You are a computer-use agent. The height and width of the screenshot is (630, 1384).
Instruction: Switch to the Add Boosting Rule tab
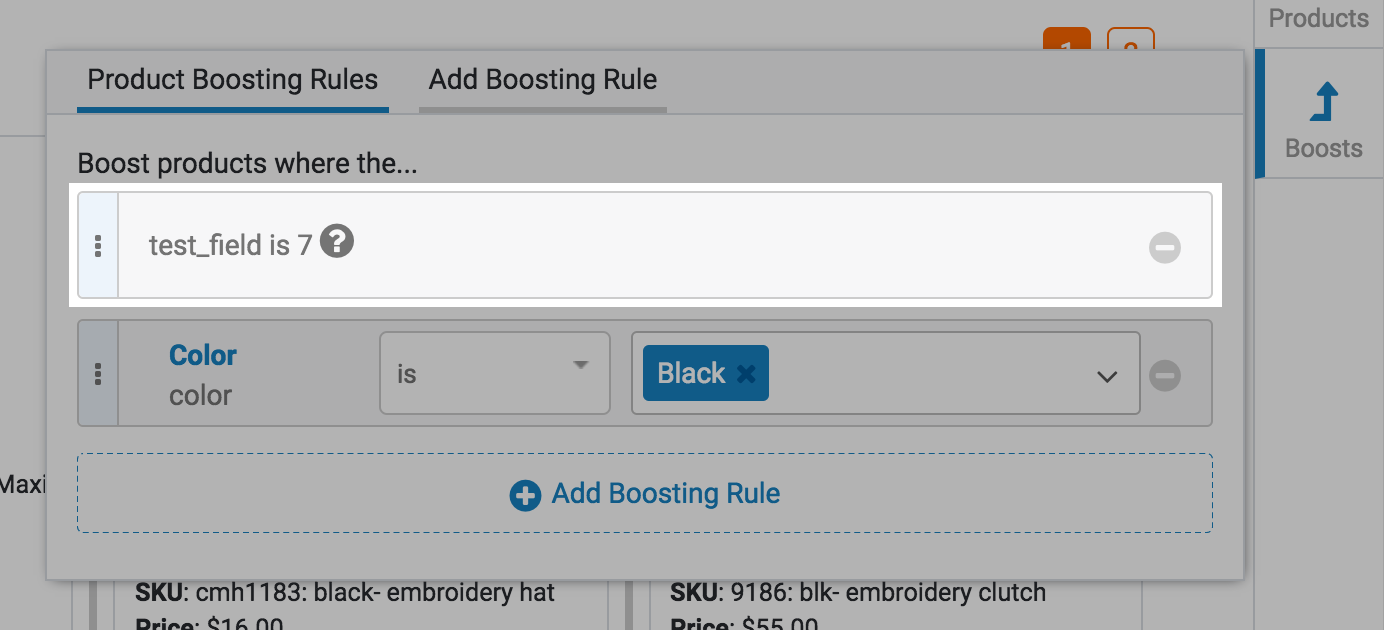543,80
